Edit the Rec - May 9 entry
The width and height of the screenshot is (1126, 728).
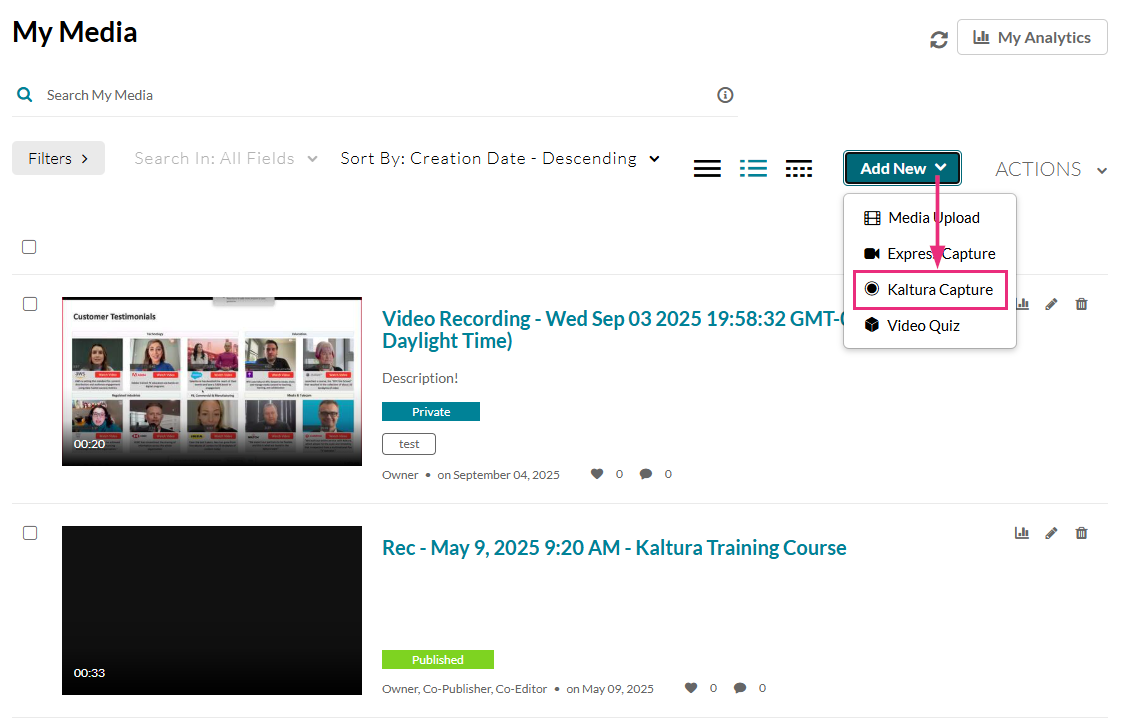tap(1051, 533)
